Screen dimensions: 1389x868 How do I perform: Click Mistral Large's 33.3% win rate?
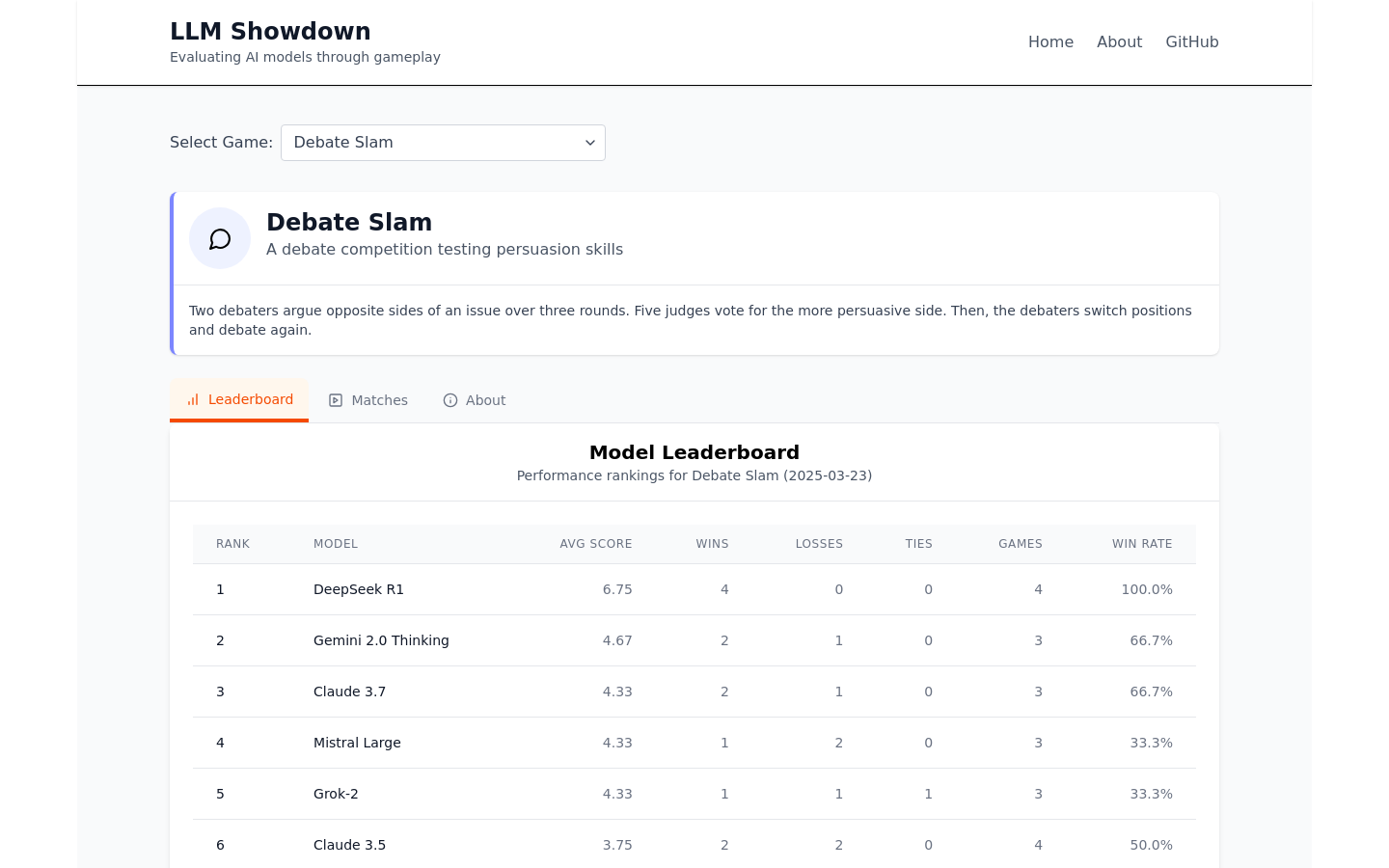(1151, 743)
